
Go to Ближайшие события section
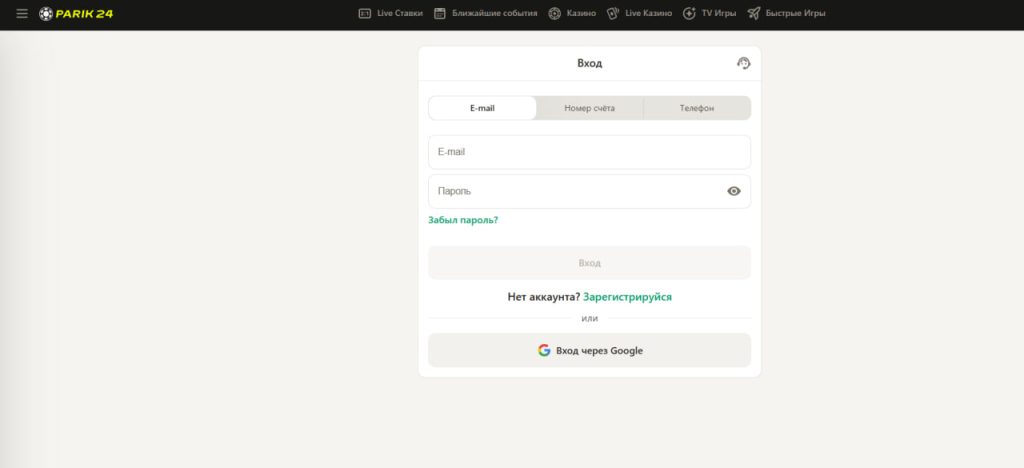pos(485,13)
